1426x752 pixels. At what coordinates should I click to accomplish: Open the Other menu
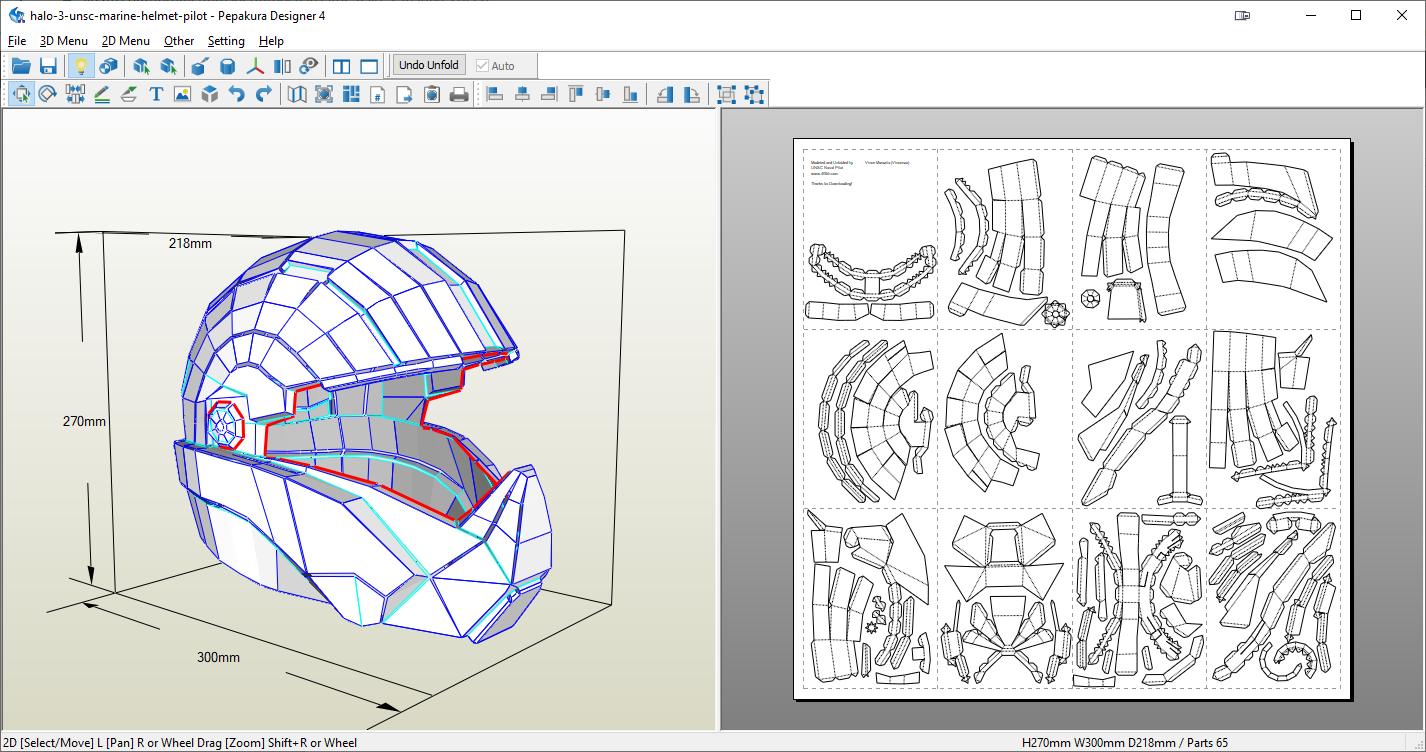click(x=179, y=41)
